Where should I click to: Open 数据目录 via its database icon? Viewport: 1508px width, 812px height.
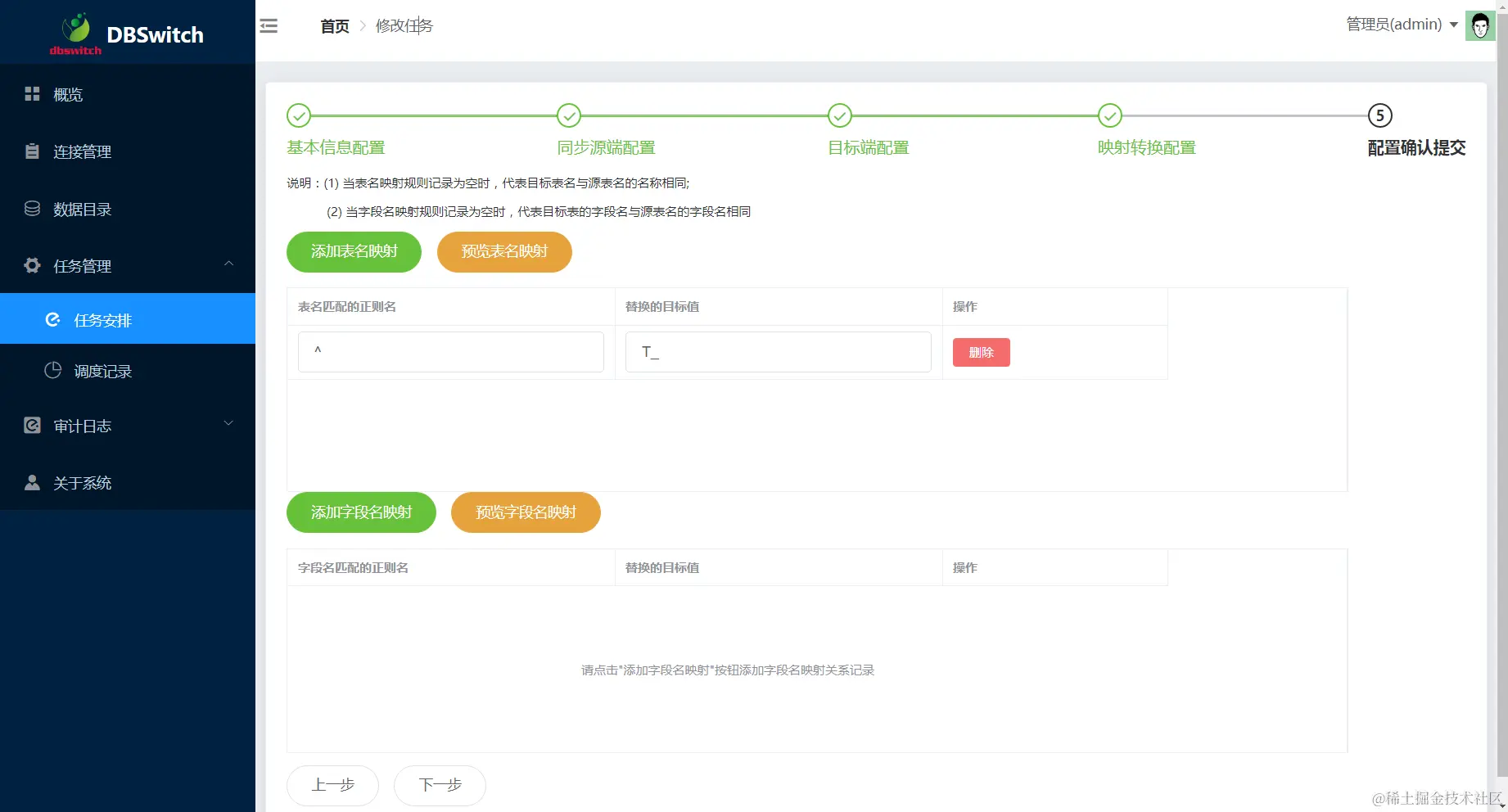pyautogui.click(x=32, y=209)
